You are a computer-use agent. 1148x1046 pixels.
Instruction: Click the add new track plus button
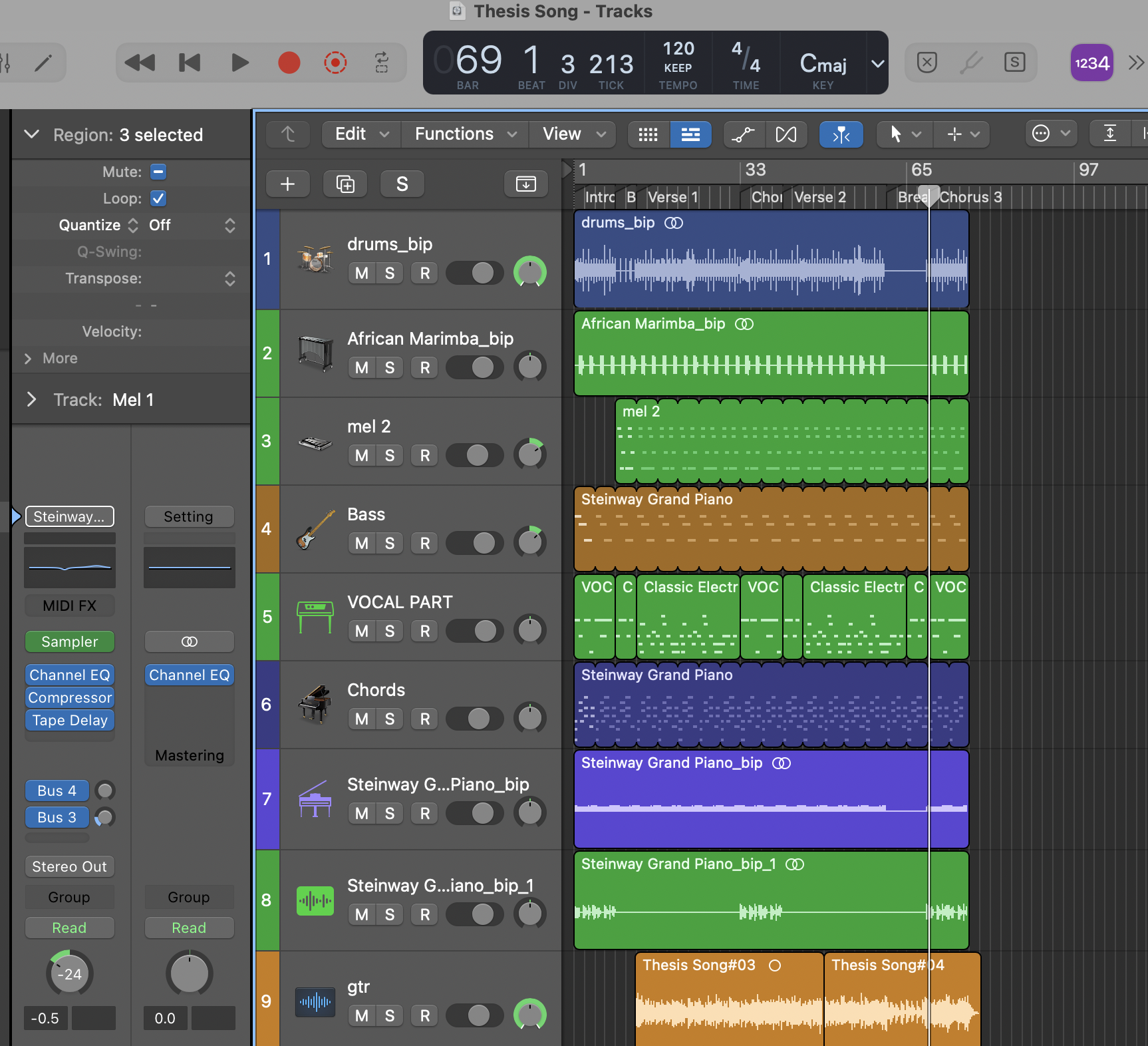pos(287,184)
